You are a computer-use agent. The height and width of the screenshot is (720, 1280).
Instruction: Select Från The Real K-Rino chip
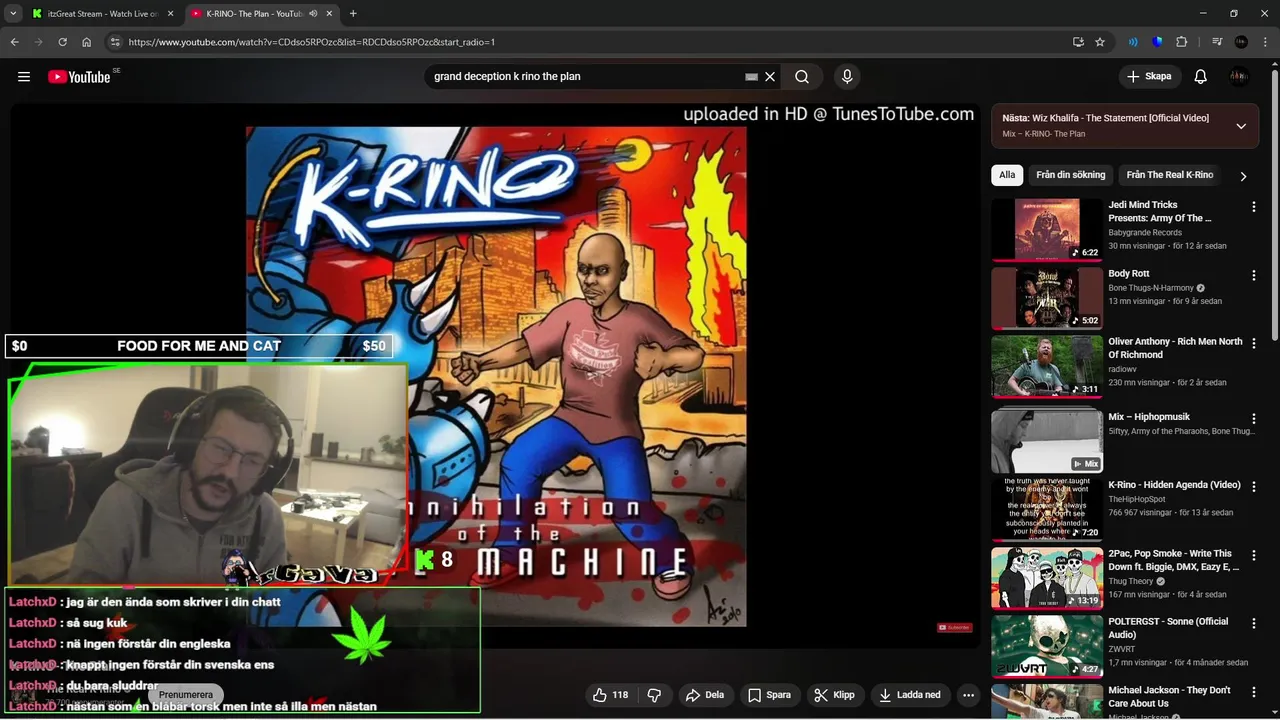(1170, 175)
